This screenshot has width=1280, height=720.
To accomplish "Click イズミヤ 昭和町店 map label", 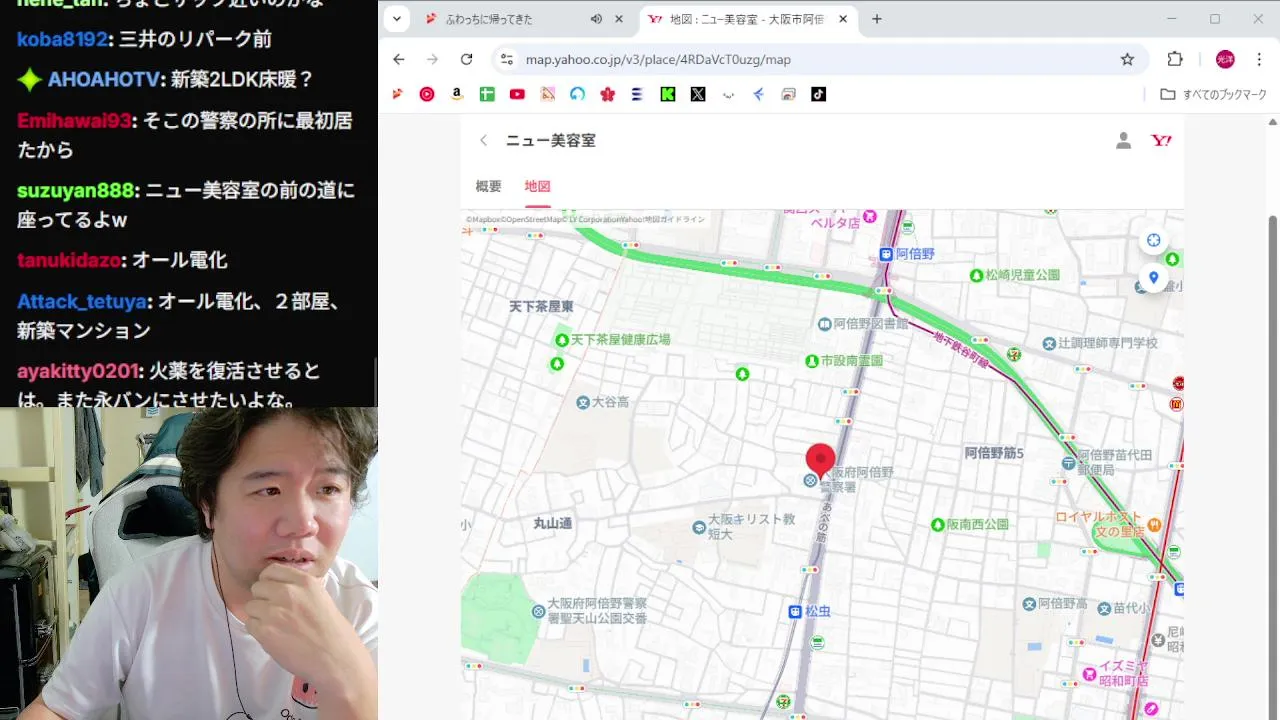I will 1122,673.
